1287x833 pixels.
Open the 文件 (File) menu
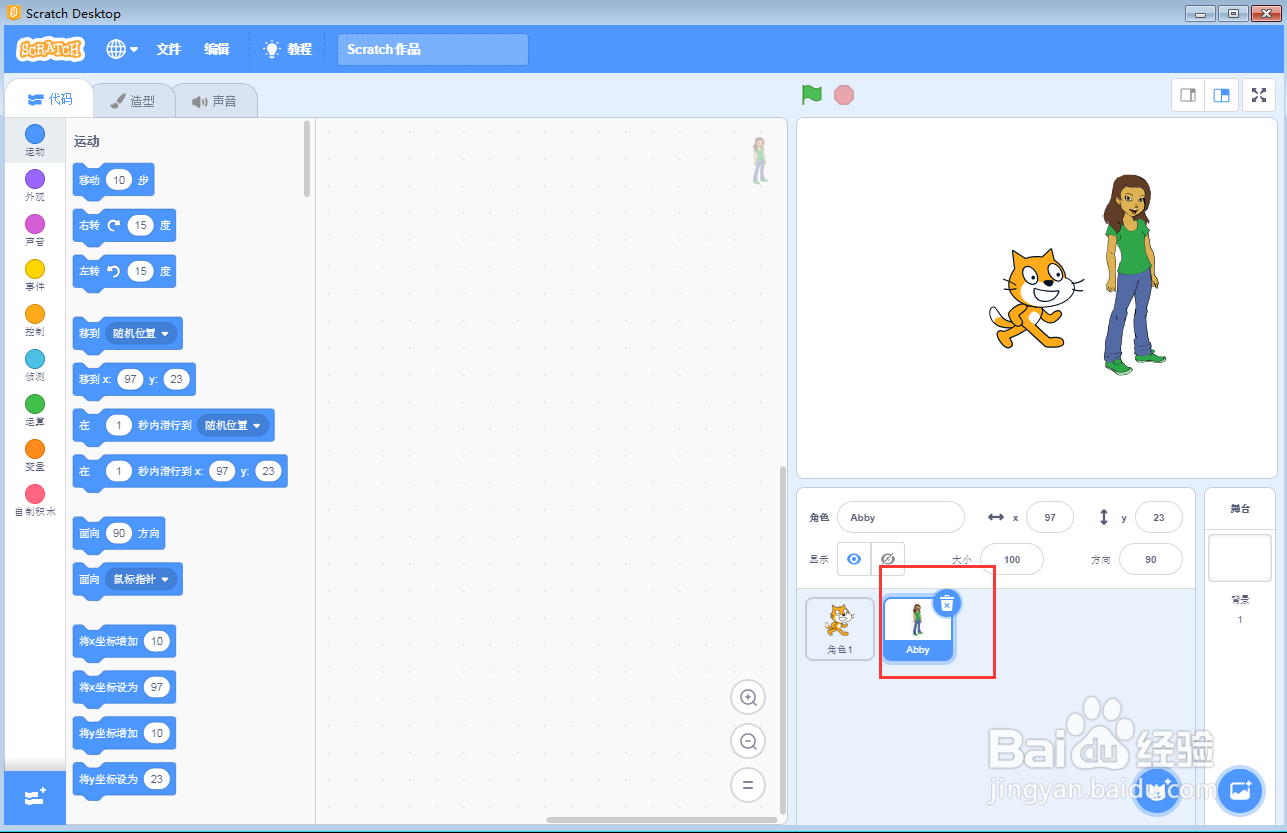point(168,48)
